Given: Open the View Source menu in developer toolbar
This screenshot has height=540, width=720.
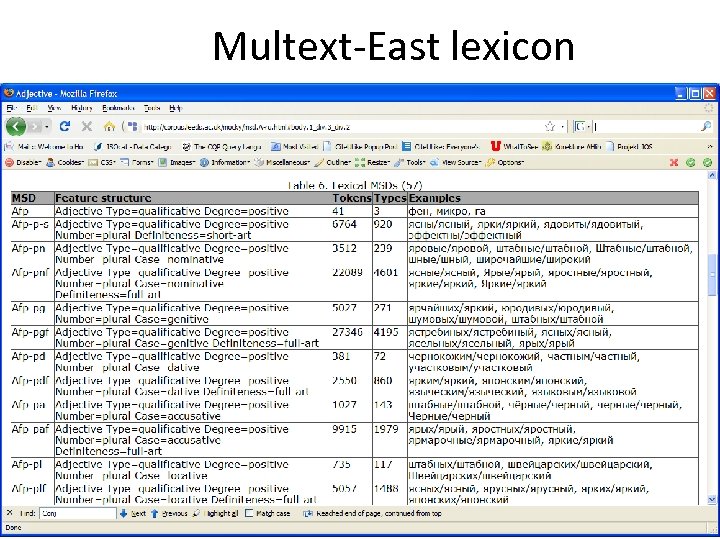Looking at the screenshot, I should pyautogui.click(x=456, y=163).
